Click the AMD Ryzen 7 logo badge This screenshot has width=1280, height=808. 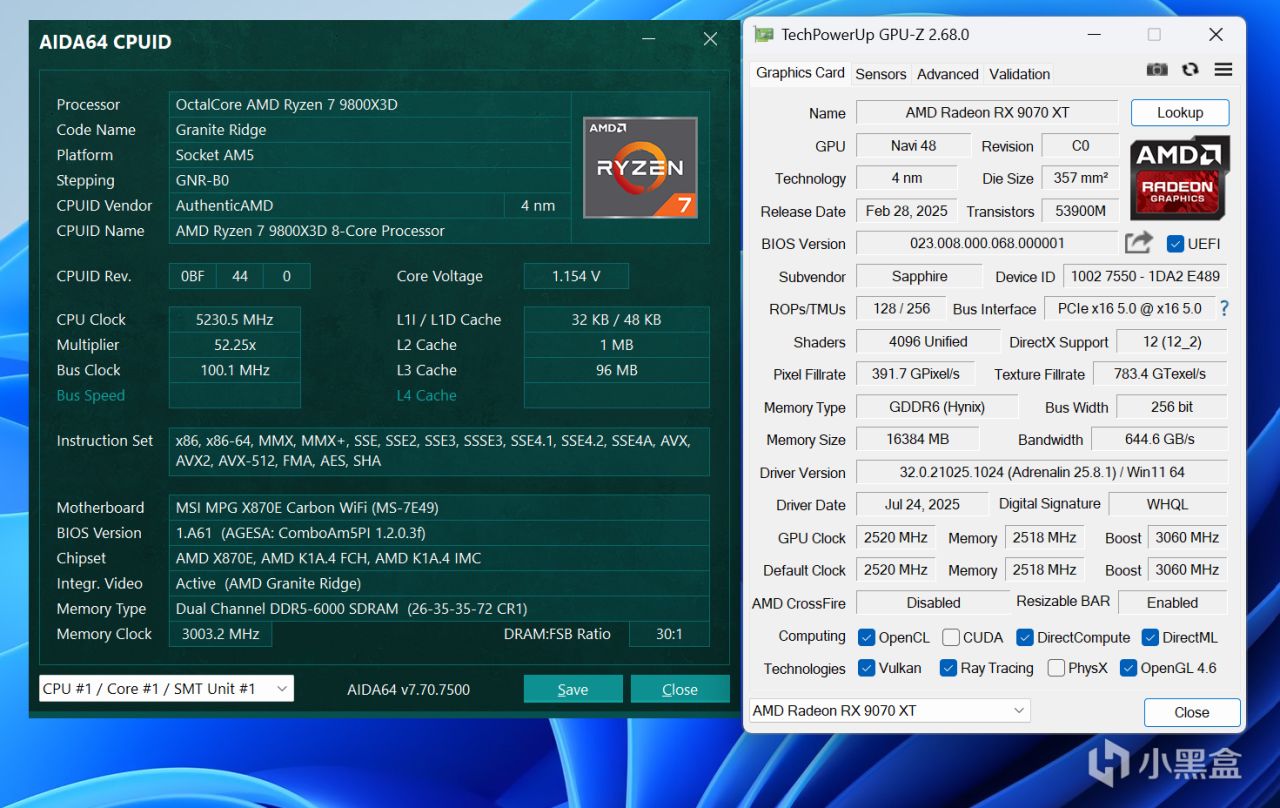pos(640,167)
